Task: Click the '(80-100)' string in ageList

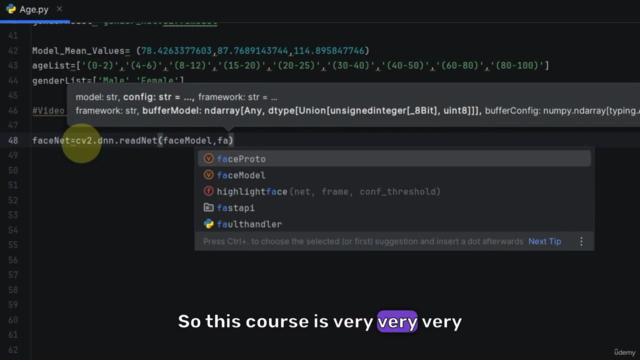Action: [518, 66]
